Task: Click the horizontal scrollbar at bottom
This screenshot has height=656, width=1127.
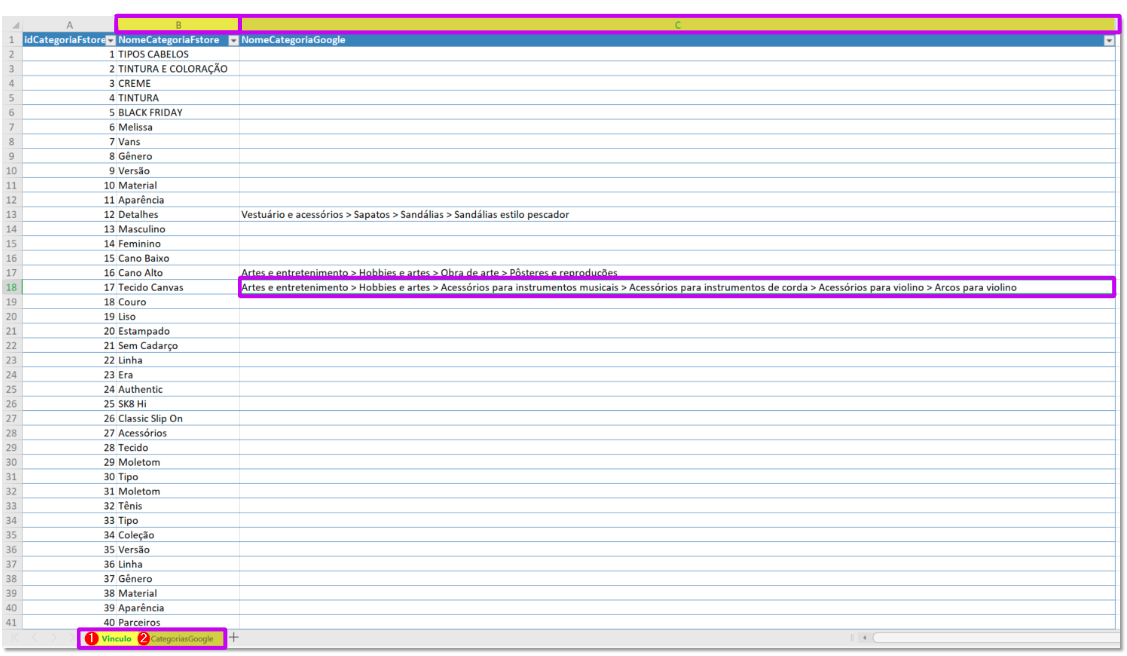Action: coord(990,637)
